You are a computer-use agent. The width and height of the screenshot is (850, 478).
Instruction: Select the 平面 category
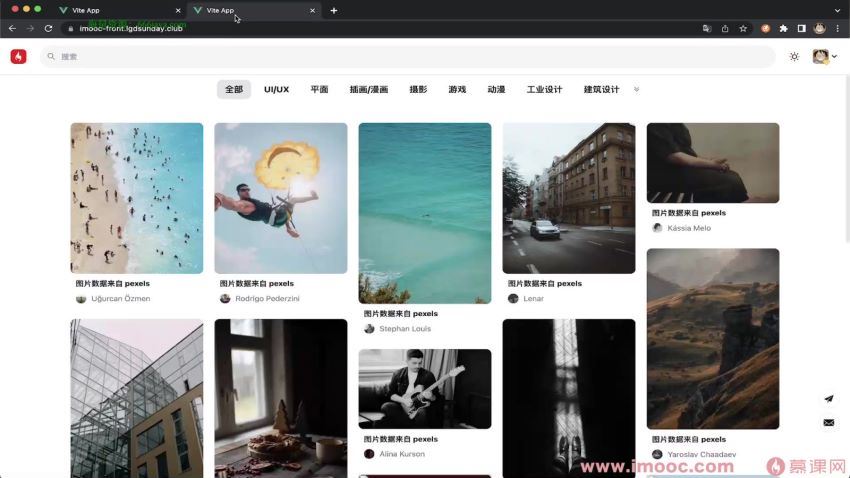tap(319, 89)
